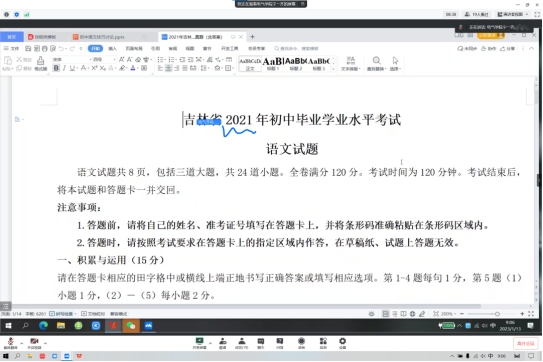543x362 pixels.
Task: Click the Share button at top right
Action: point(507,48)
